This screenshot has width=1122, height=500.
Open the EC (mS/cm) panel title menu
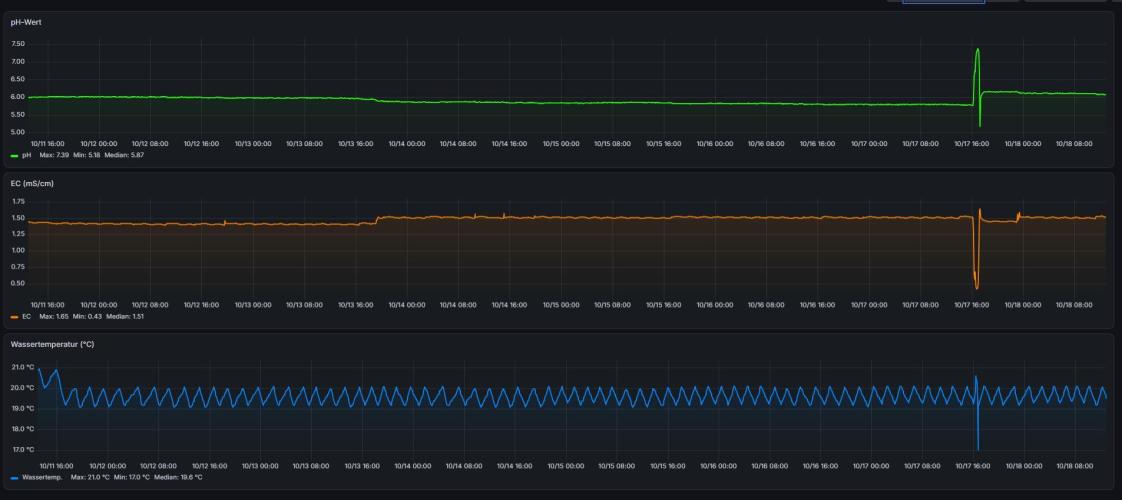coord(32,184)
